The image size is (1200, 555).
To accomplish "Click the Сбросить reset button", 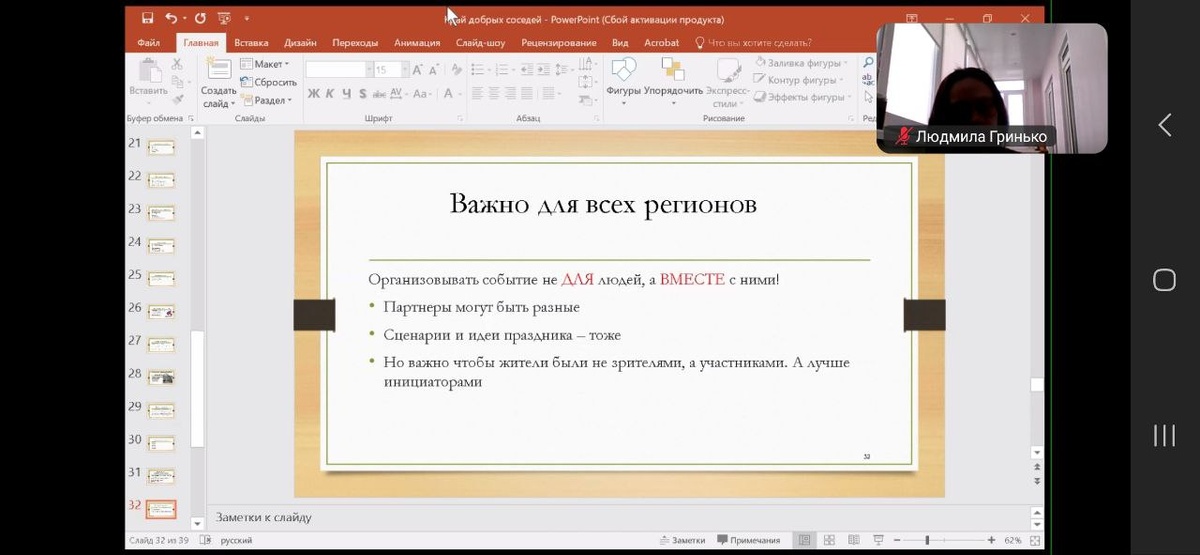I will 269,82.
